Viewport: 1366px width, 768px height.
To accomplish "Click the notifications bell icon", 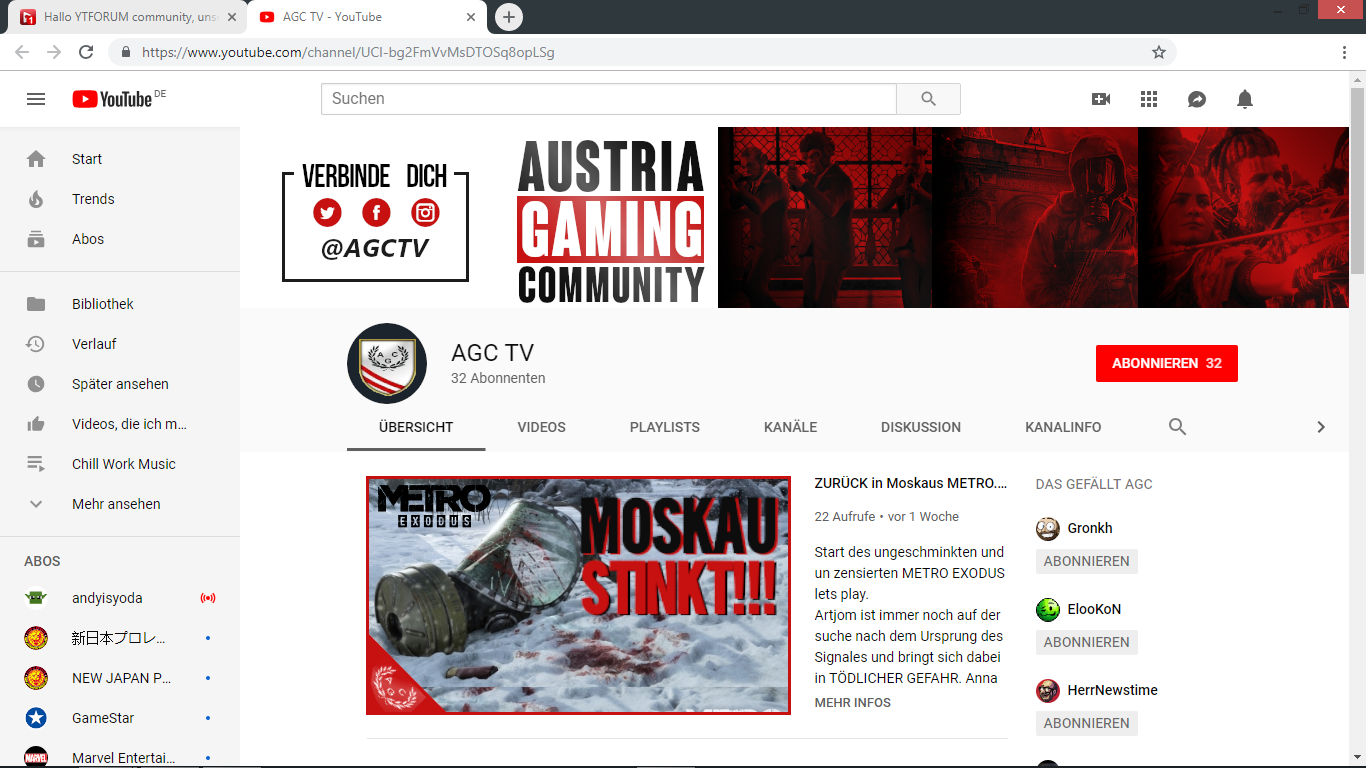I will [1245, 99].
